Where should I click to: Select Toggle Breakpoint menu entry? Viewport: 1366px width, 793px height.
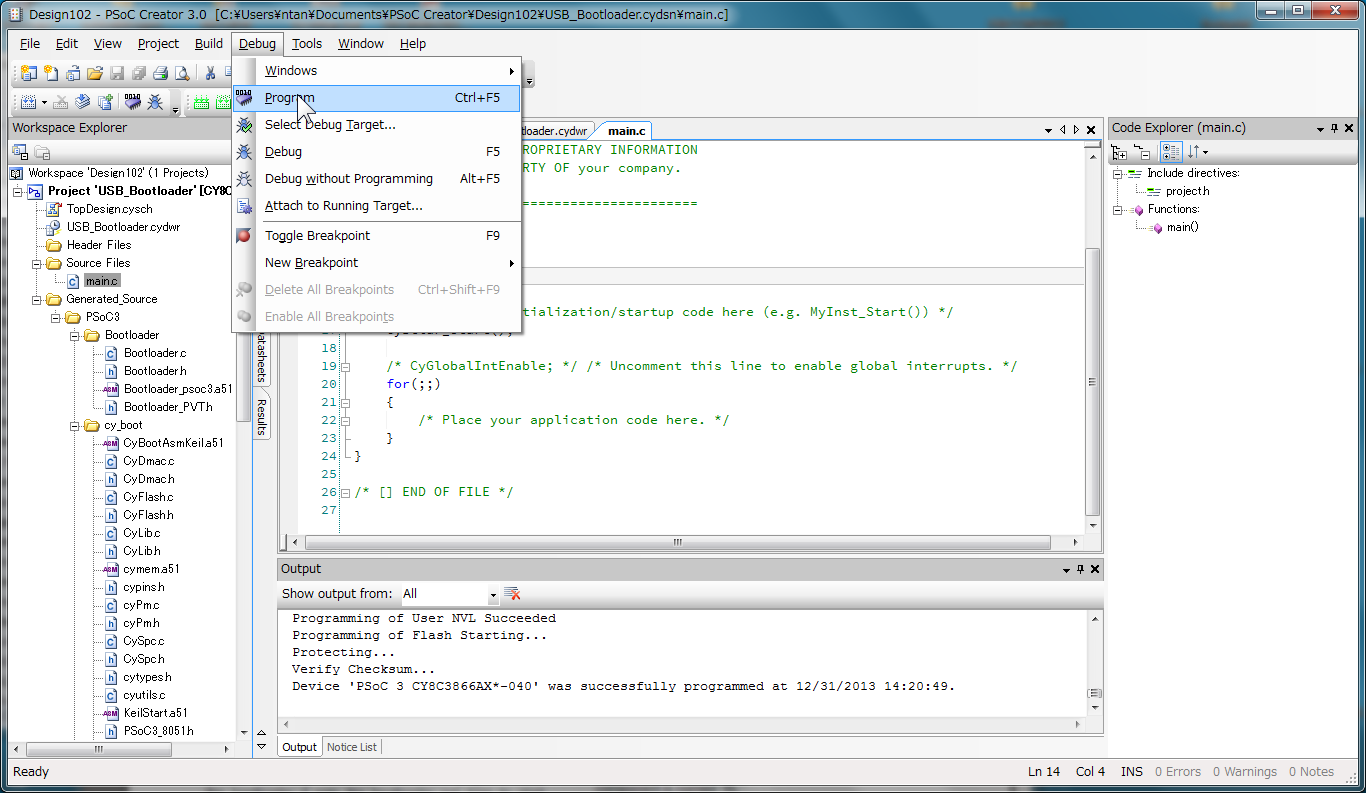377,236
